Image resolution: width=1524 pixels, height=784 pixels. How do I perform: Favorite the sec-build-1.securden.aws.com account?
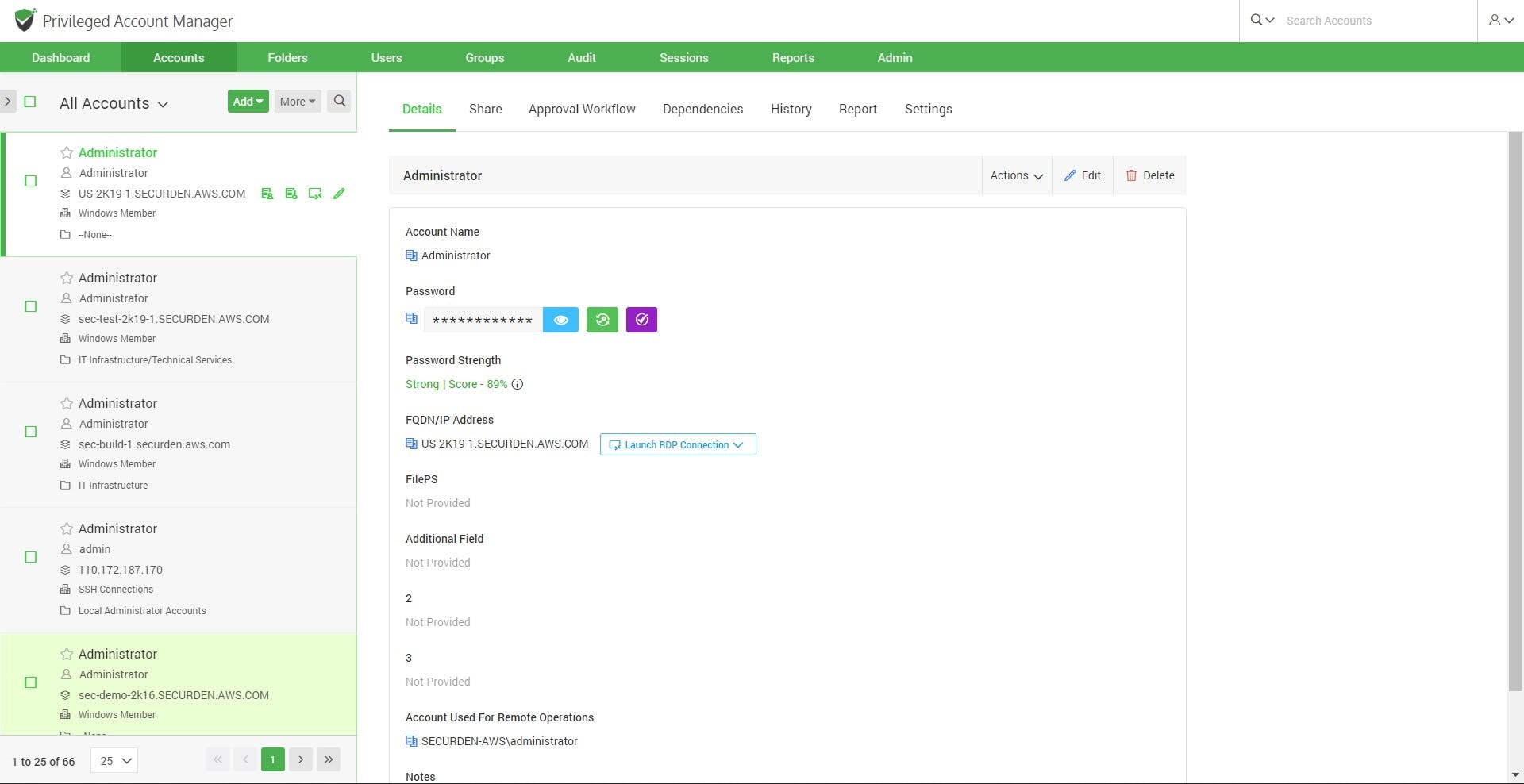click(67, 403)
